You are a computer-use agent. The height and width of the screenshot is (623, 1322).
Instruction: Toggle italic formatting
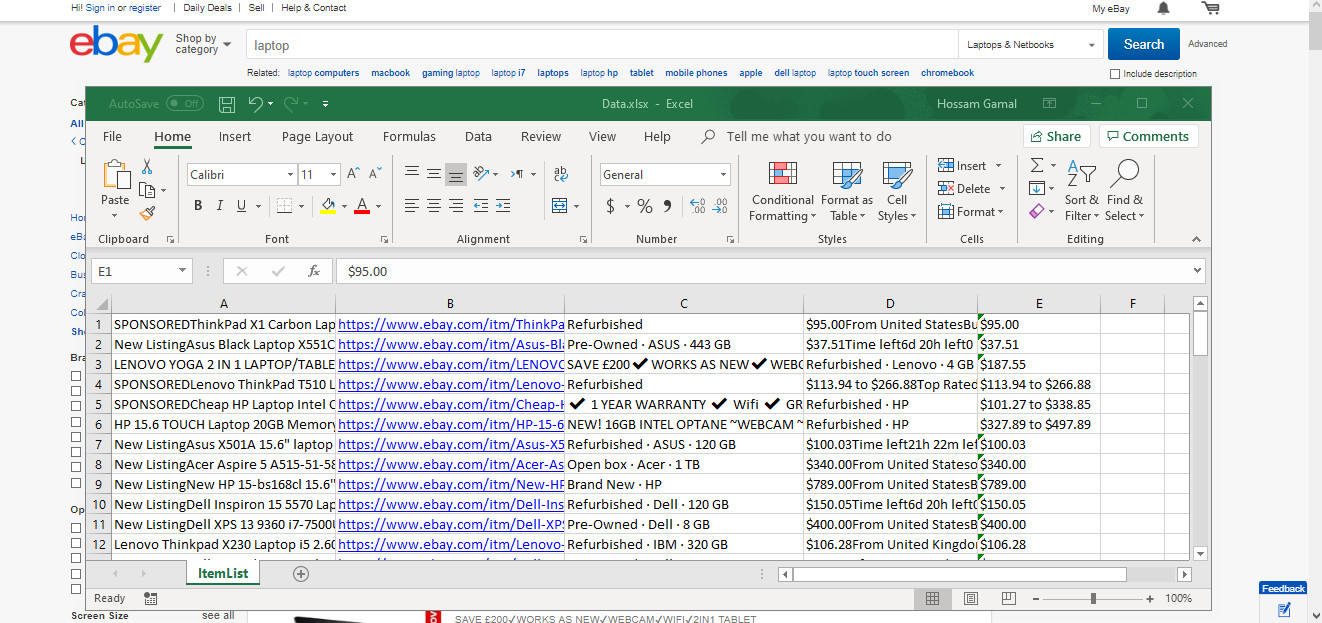(x=218, y=205)
